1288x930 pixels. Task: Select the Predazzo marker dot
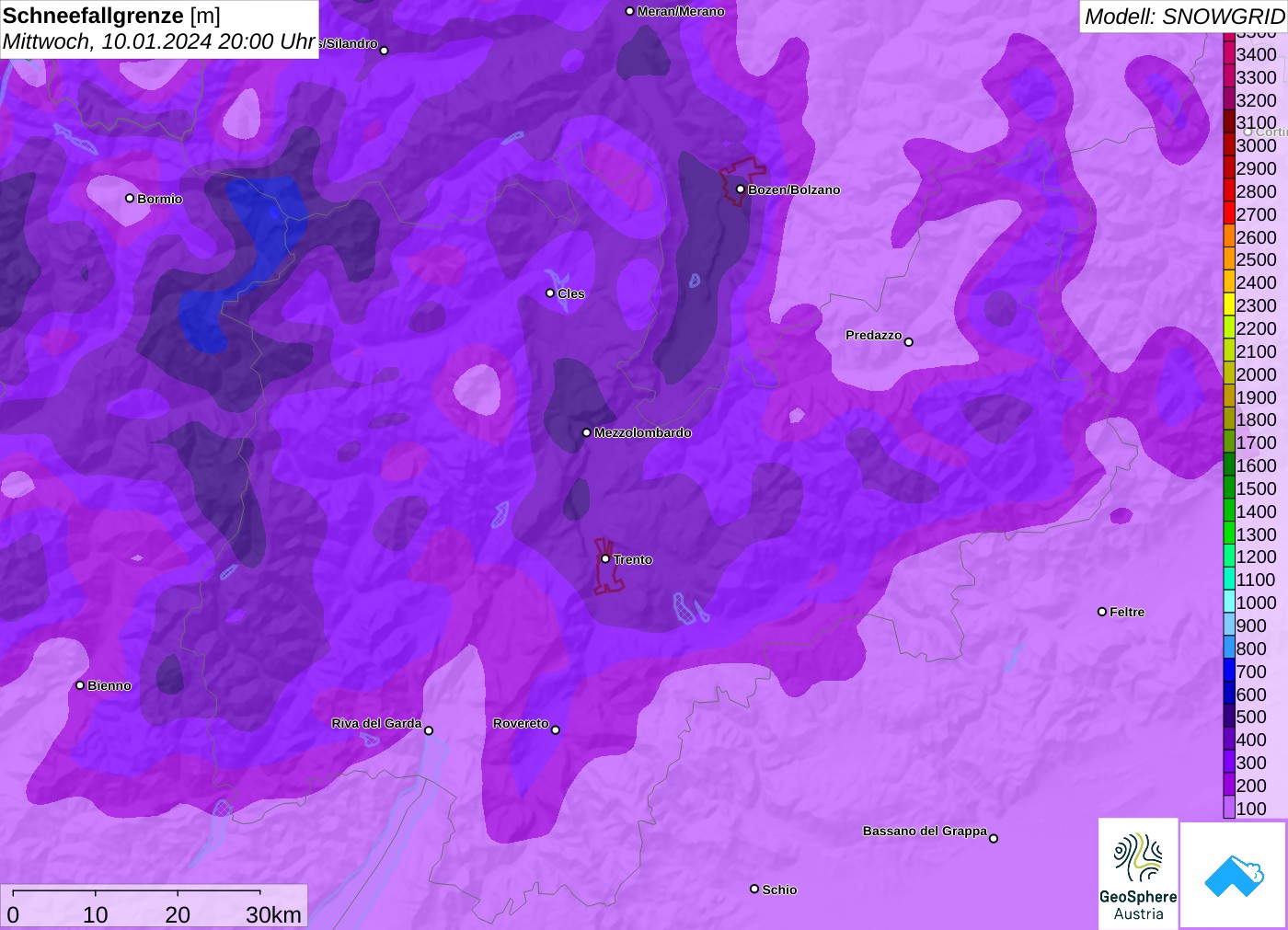click(x=909, y=342)
